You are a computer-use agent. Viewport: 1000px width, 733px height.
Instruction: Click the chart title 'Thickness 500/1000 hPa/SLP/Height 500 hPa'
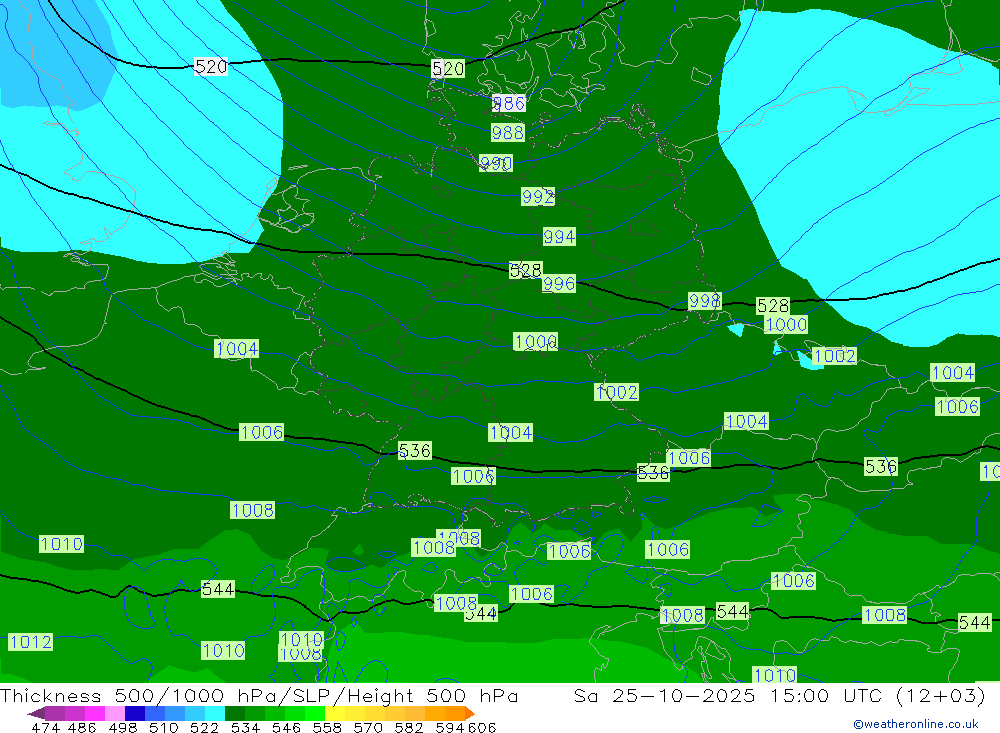(259, 695)
